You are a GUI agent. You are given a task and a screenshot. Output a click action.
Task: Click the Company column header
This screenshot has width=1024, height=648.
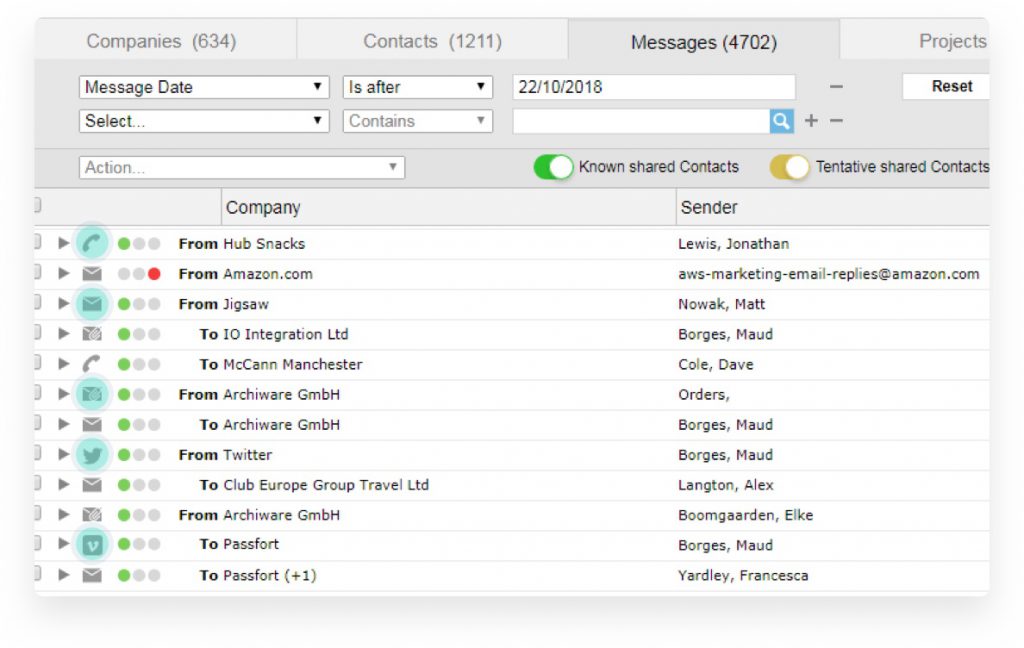pyautogui.click(x=449, y=207)
